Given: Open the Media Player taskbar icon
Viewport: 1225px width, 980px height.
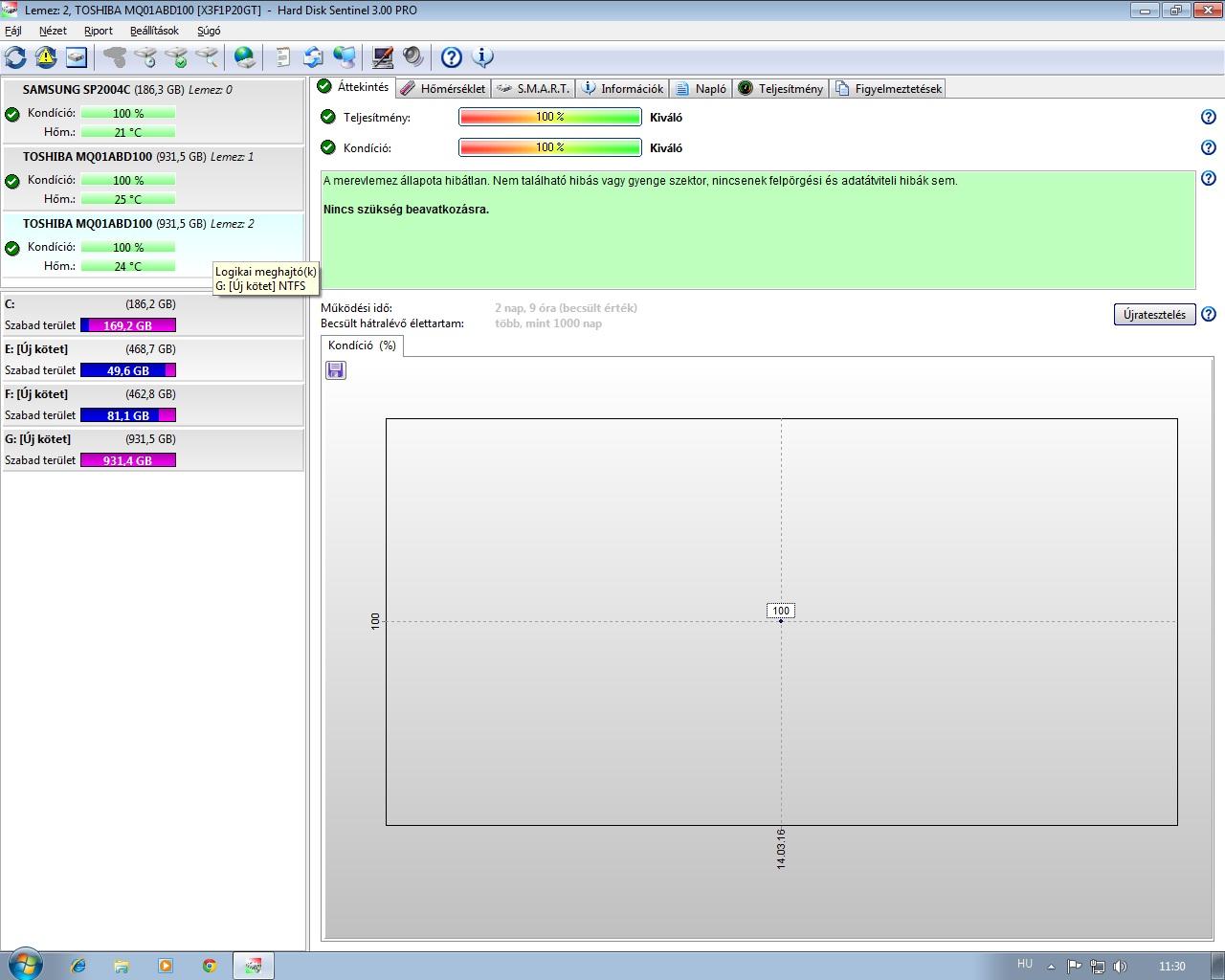Looking at the screenshot, I should (166, 966).
